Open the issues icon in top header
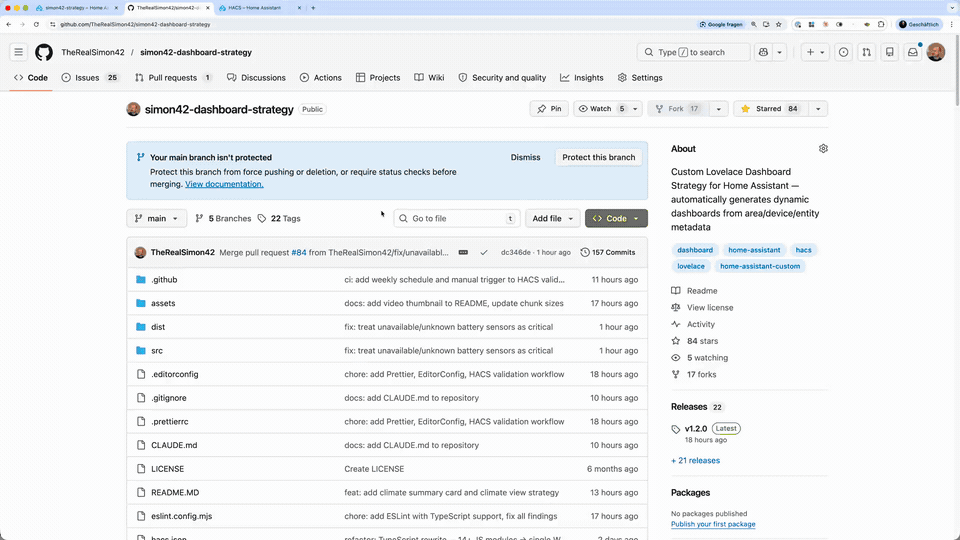960x540 pixels. point(844,52)
